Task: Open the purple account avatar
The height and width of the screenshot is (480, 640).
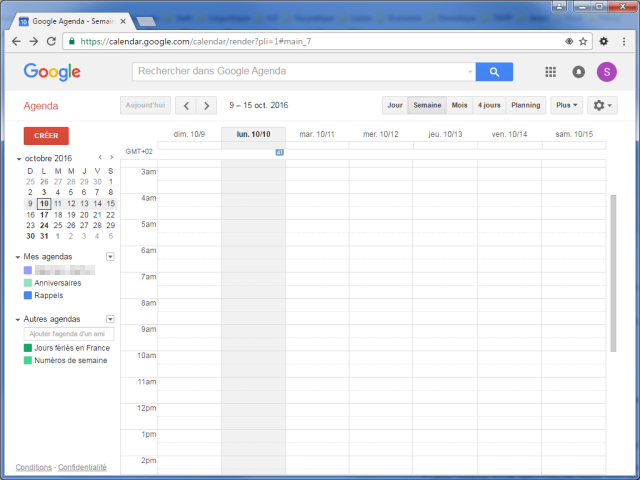Action: click(606, 72)
